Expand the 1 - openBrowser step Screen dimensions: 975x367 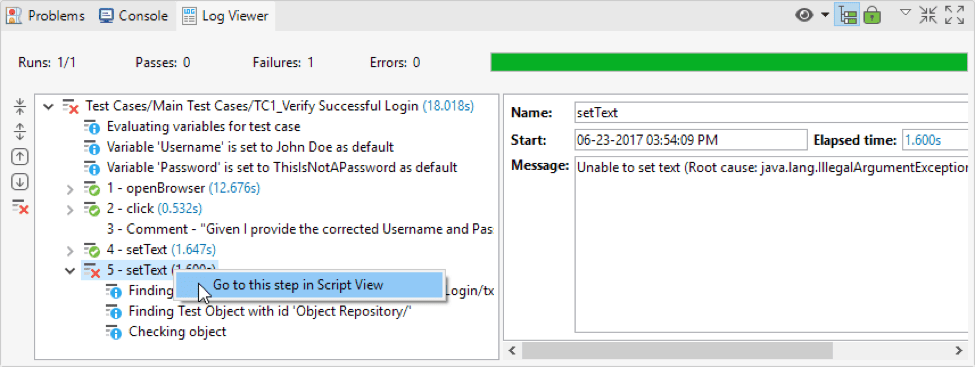[70, 188]
